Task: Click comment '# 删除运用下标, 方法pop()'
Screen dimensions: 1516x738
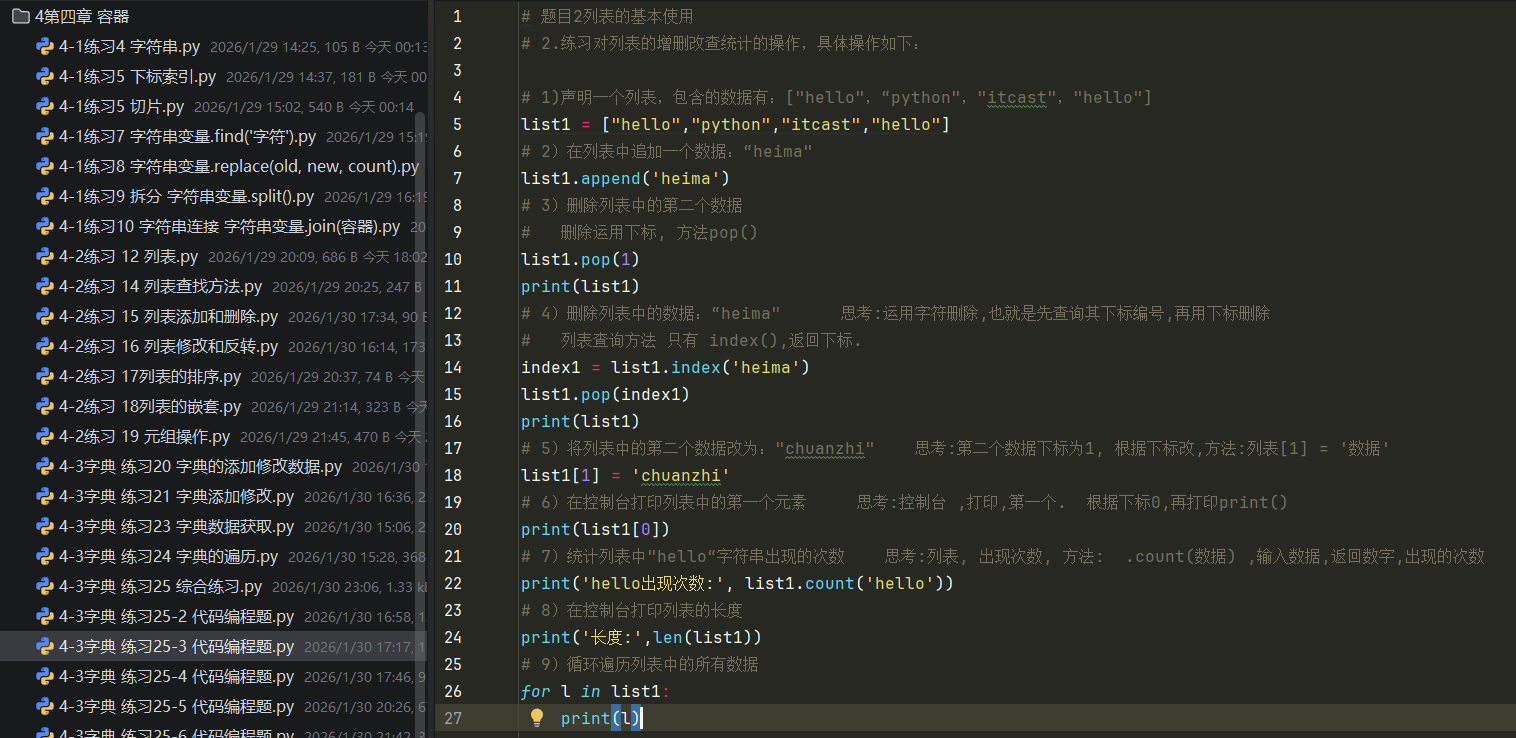Action: click(x=639, y=232)
